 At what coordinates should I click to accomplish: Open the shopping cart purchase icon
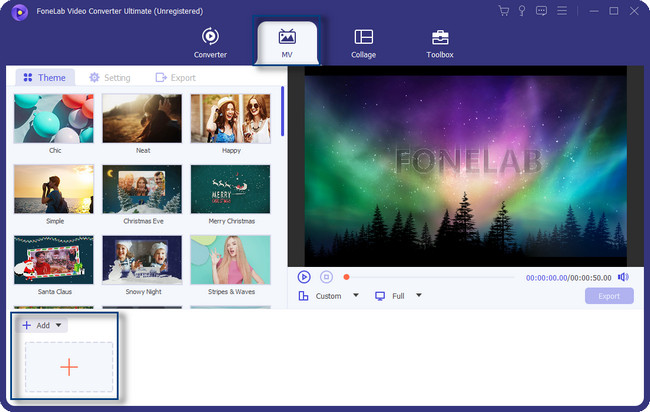pos(503,11)
